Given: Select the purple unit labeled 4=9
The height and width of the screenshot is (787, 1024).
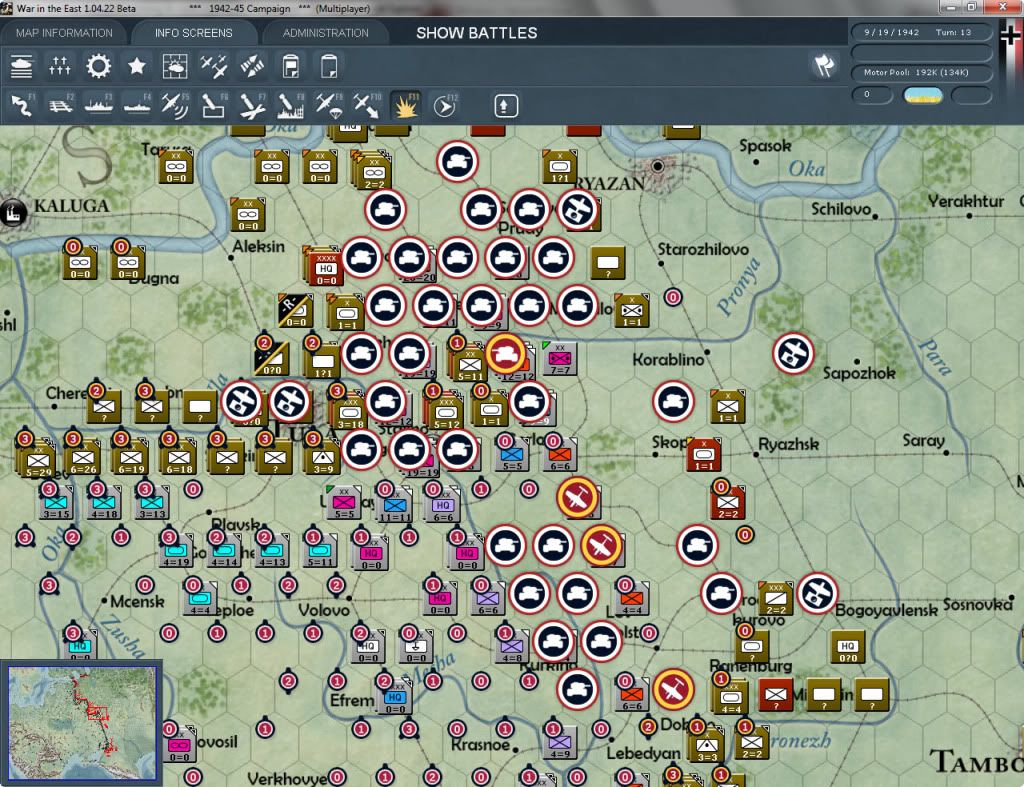Looking at the screenshot, I should pos(560,744).
